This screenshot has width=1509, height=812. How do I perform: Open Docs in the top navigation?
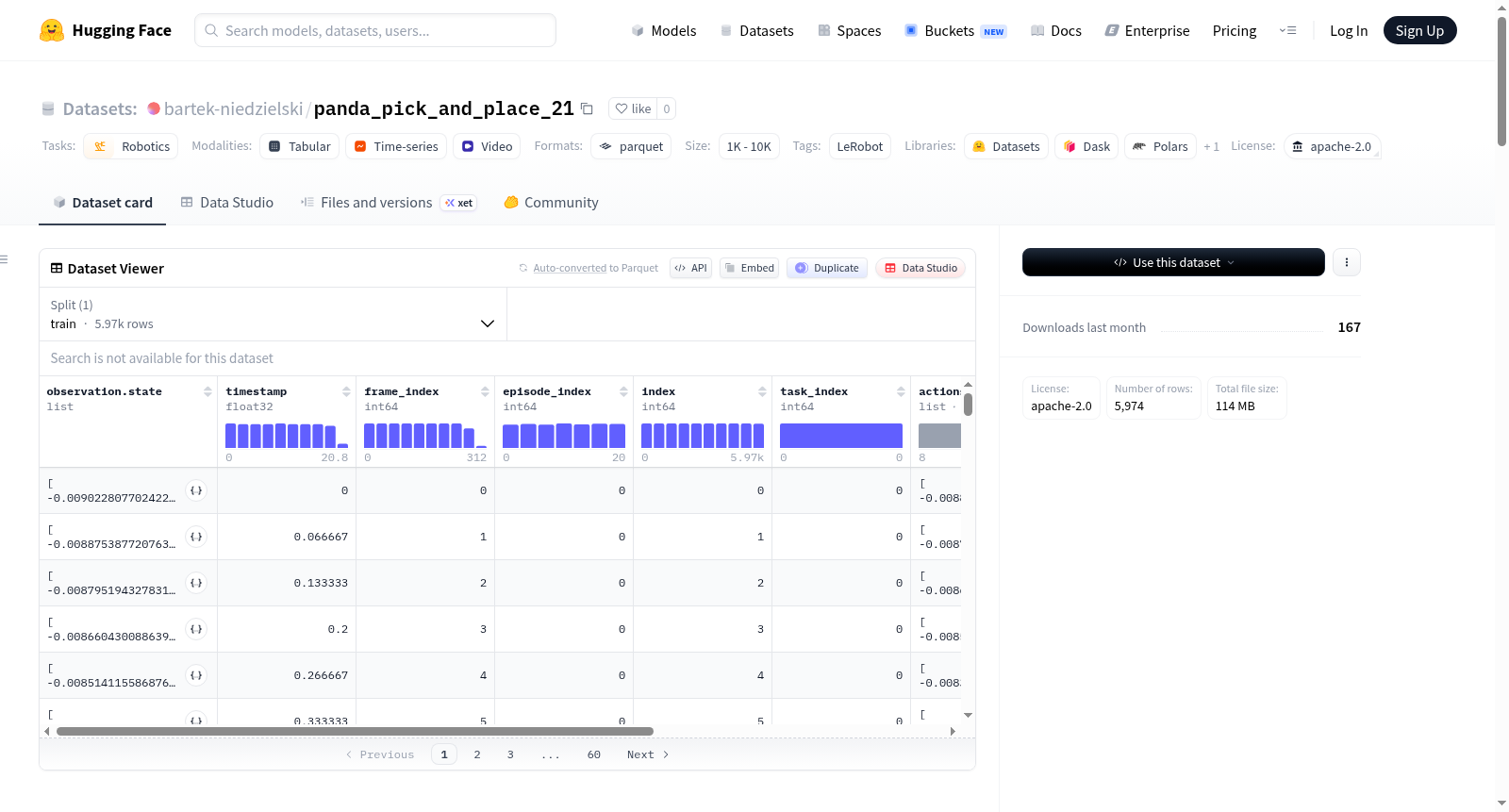click(x=1056, y=31)
